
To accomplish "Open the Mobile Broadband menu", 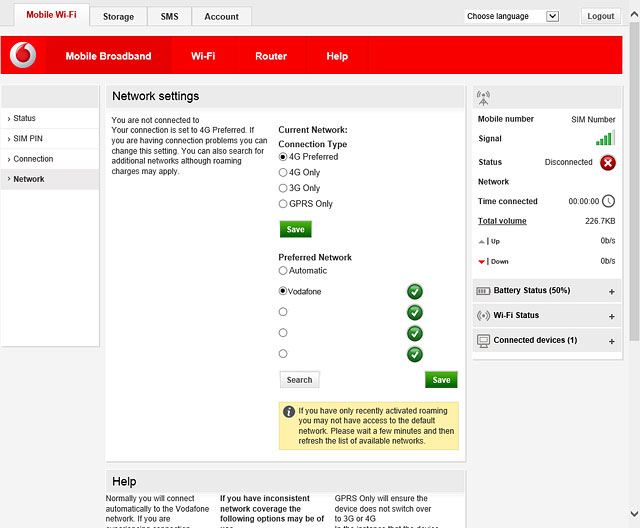I will click(x=108, y=56).
